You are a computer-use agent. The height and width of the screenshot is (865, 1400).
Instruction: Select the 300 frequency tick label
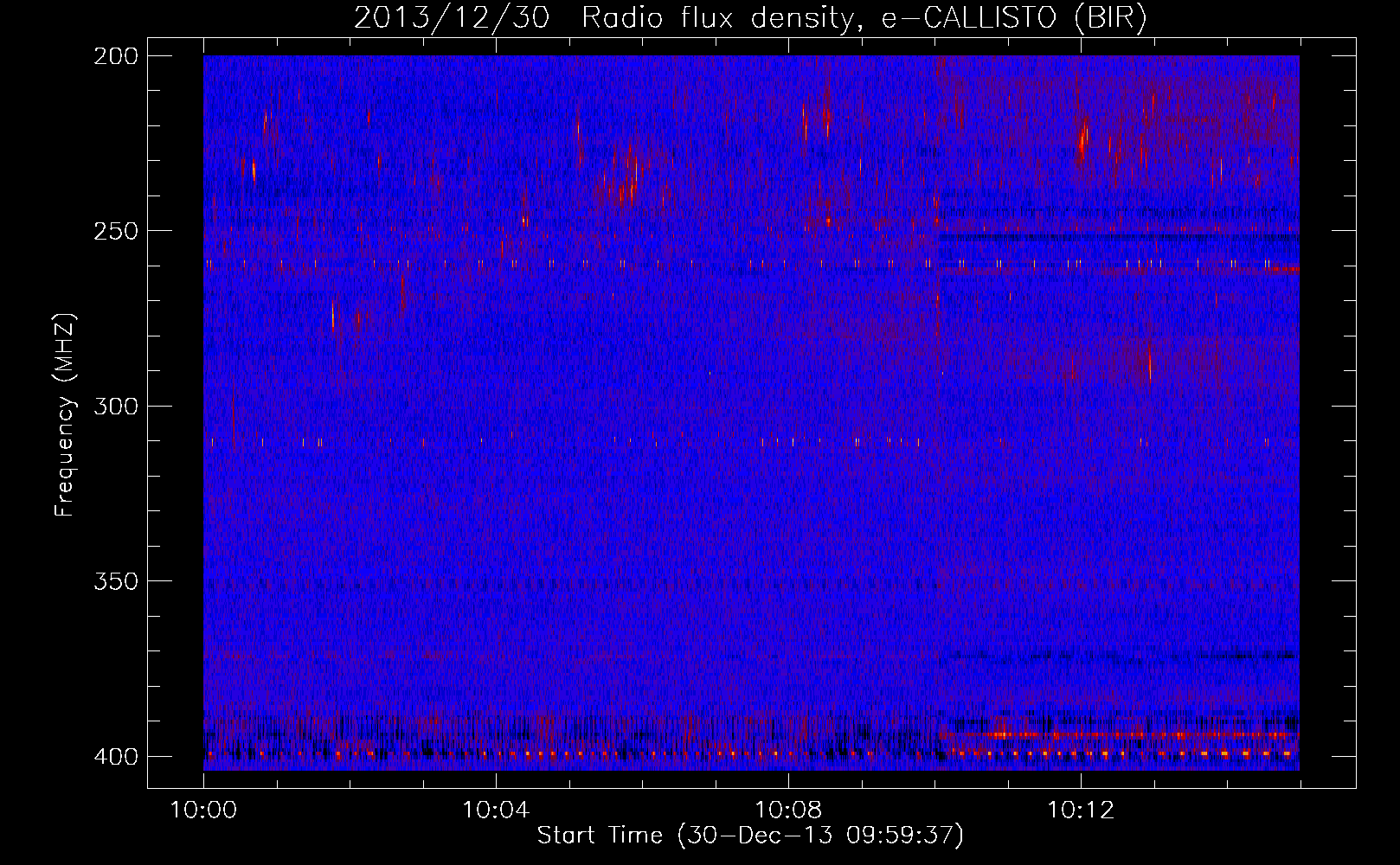pos(116,407)
